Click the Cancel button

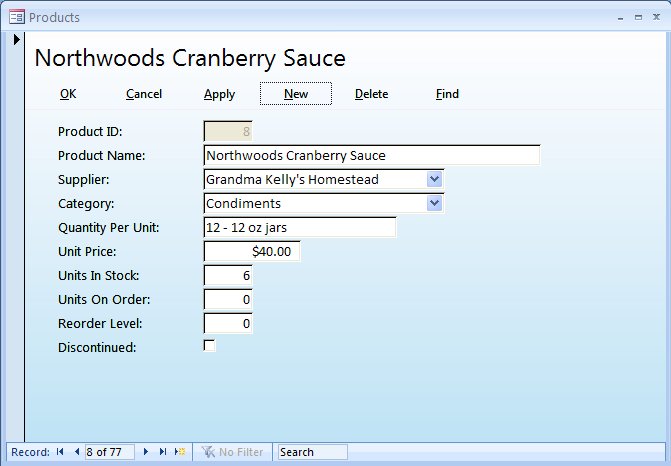(144, 94)
